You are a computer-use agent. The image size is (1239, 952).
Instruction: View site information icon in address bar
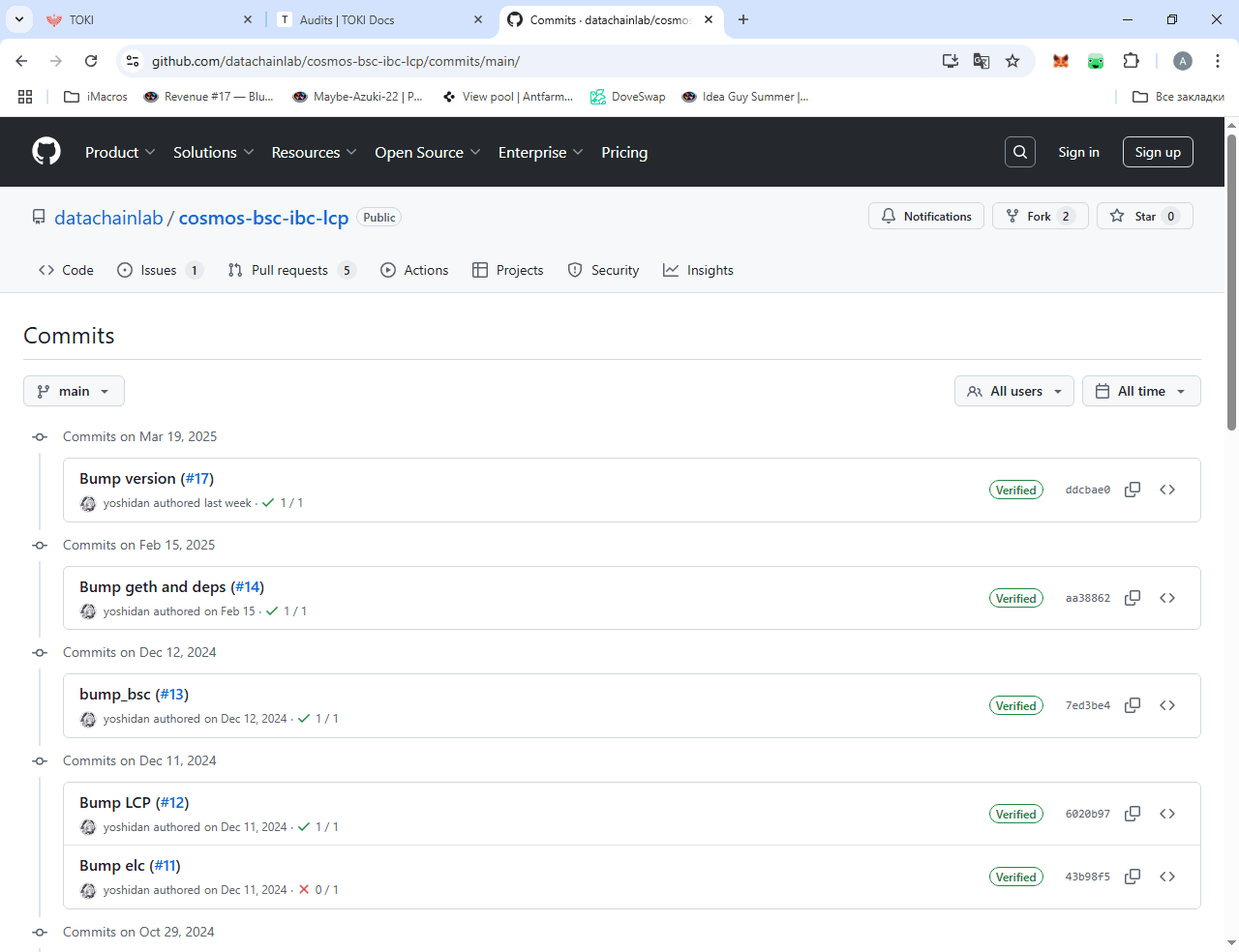coord(133,61)
